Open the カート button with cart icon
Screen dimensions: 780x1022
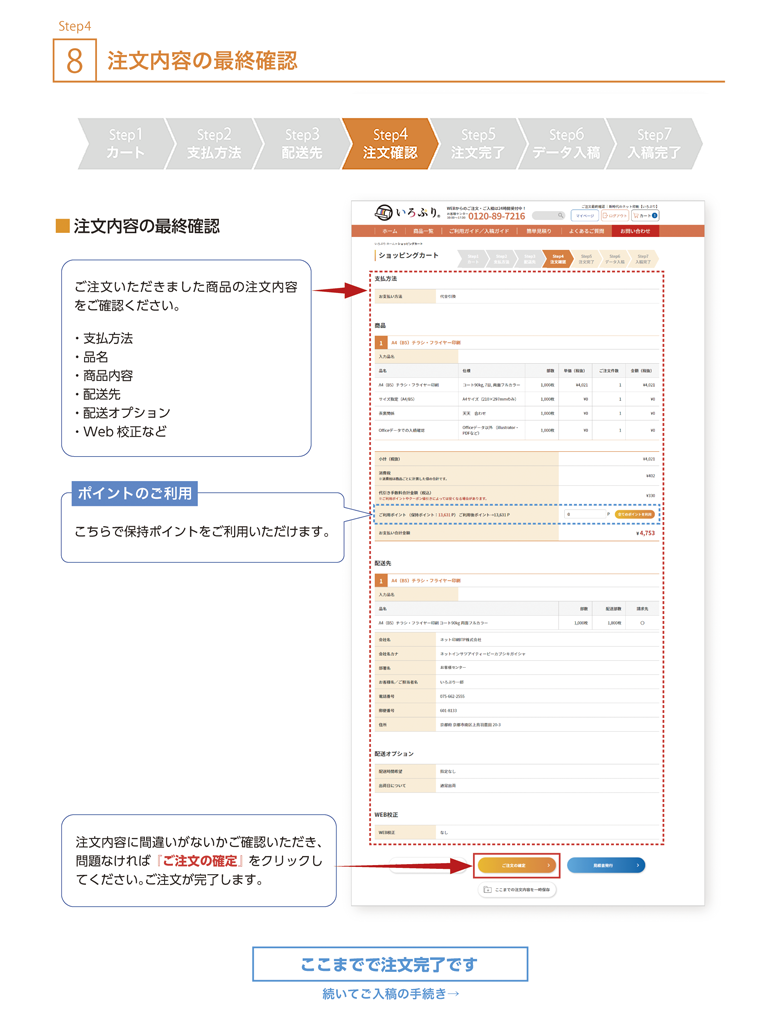pyautogui.click(x=645, y=215)
